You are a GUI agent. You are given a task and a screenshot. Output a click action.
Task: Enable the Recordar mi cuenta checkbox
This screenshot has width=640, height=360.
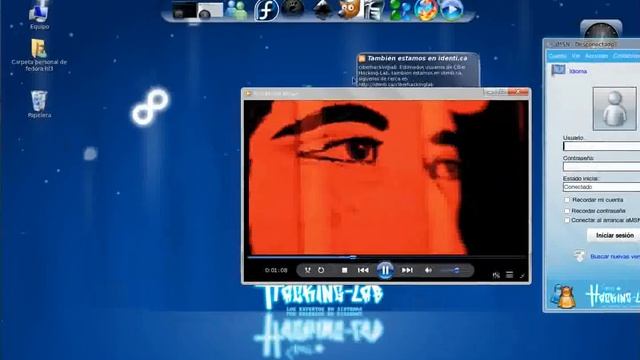[567, 200]
